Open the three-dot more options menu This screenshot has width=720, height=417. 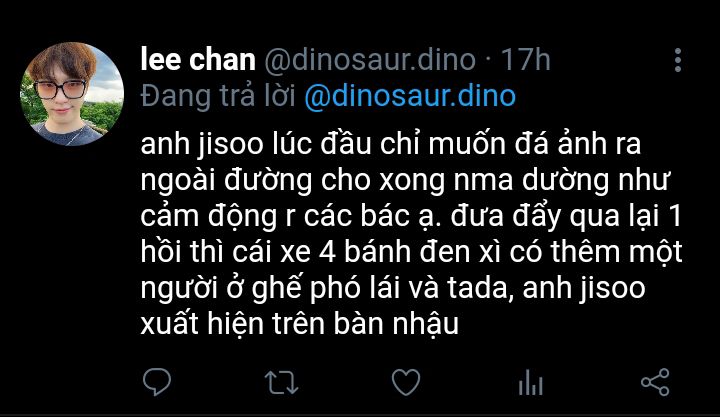[678, 60]
